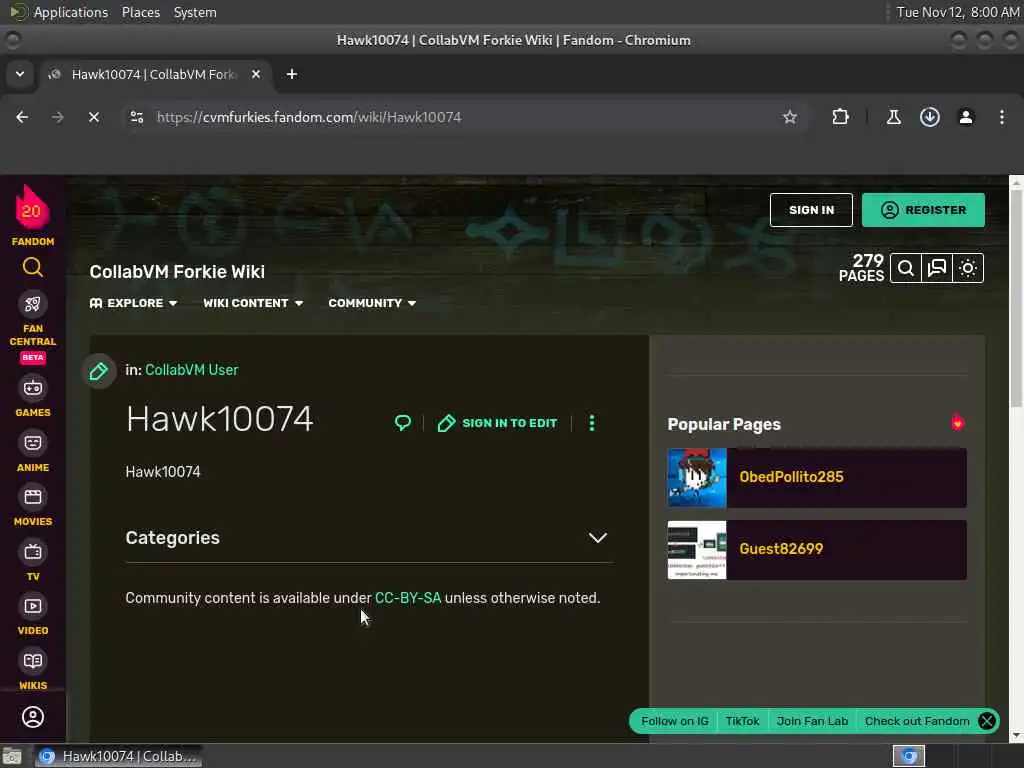Open the wiki Discuss speech bubbles icon

(937, 268)
